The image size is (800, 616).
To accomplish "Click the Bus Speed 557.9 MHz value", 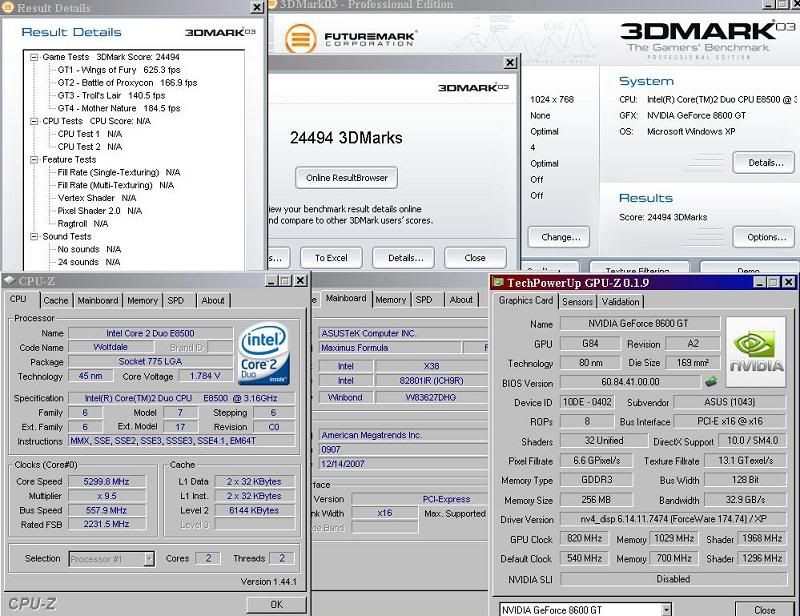I will coord(106,510).
